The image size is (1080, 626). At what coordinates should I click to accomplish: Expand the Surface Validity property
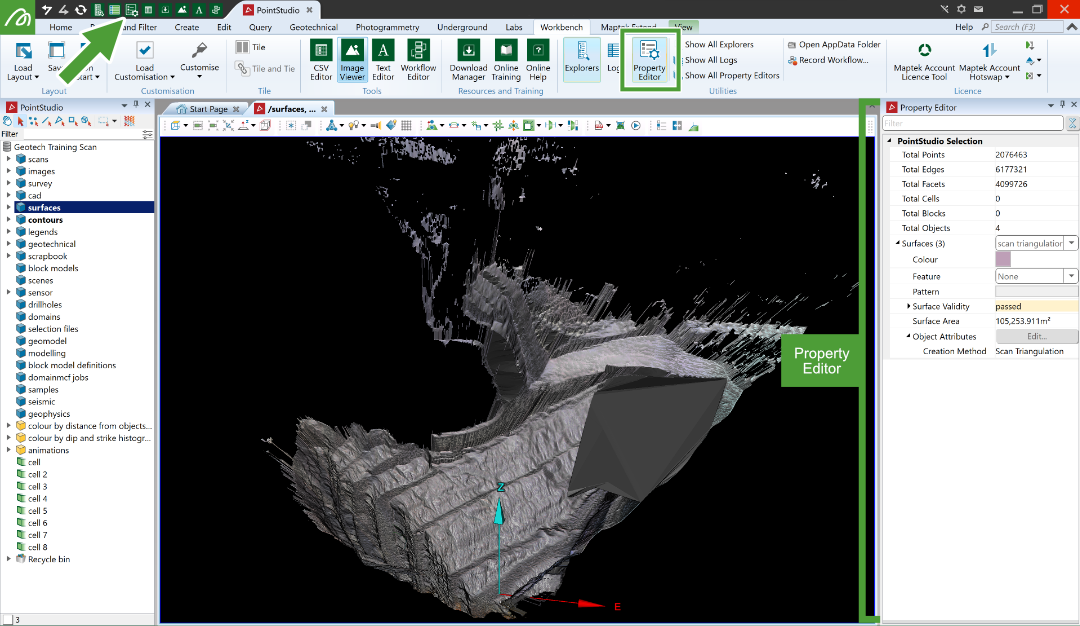point(908,306)
